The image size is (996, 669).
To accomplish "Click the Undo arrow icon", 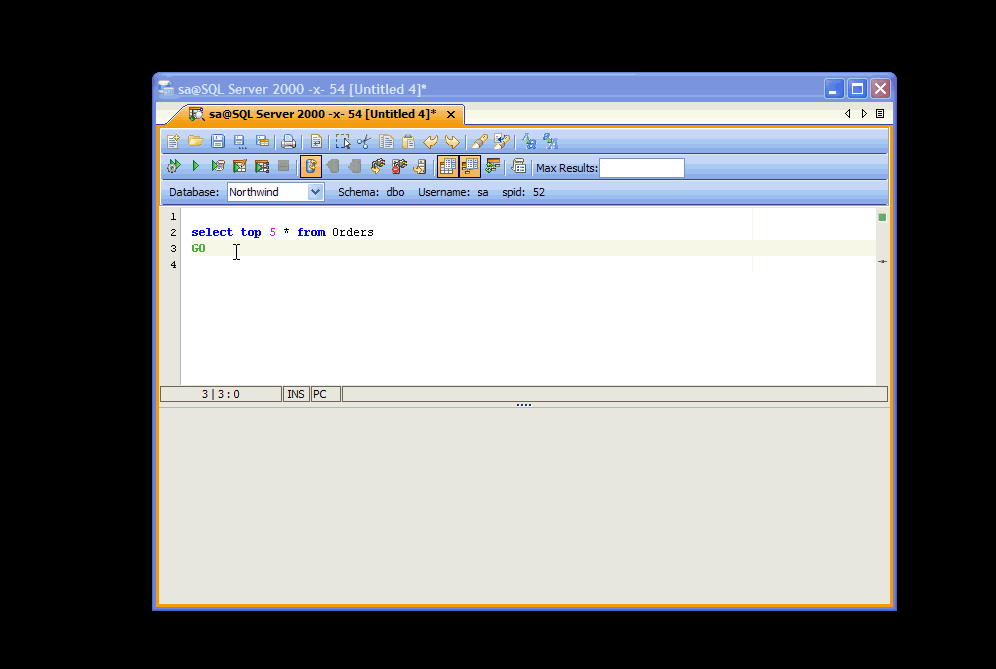I will (431, 141).
